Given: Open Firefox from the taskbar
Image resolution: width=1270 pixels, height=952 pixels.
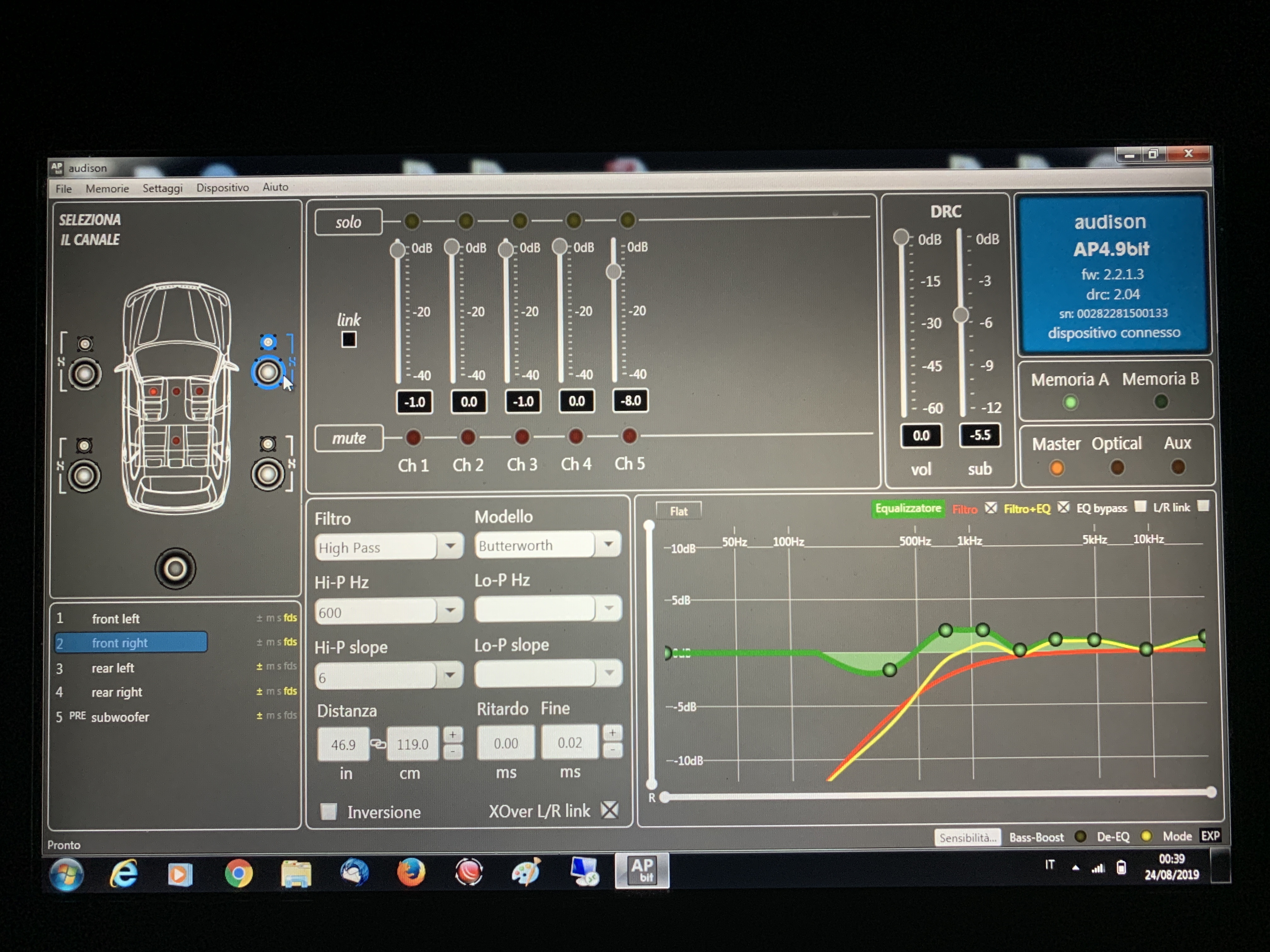Looking at the screenshot, I should pyautogui.click(x=411, y=873).
